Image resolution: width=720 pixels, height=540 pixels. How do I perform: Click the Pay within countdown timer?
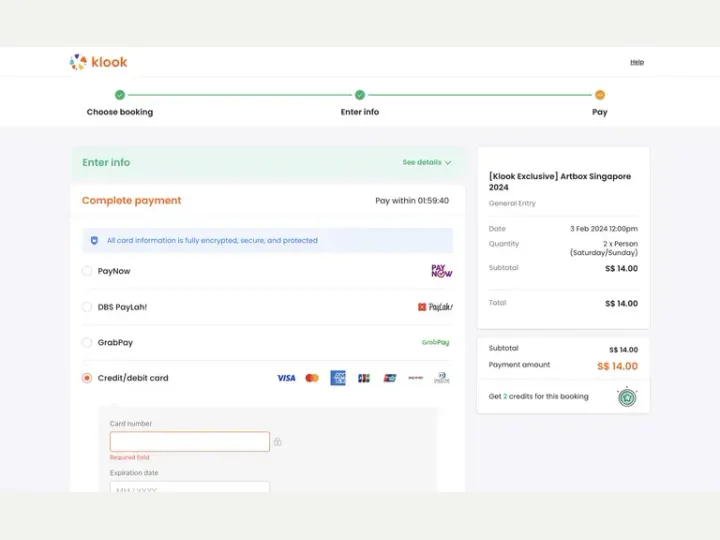coord(412,201)
